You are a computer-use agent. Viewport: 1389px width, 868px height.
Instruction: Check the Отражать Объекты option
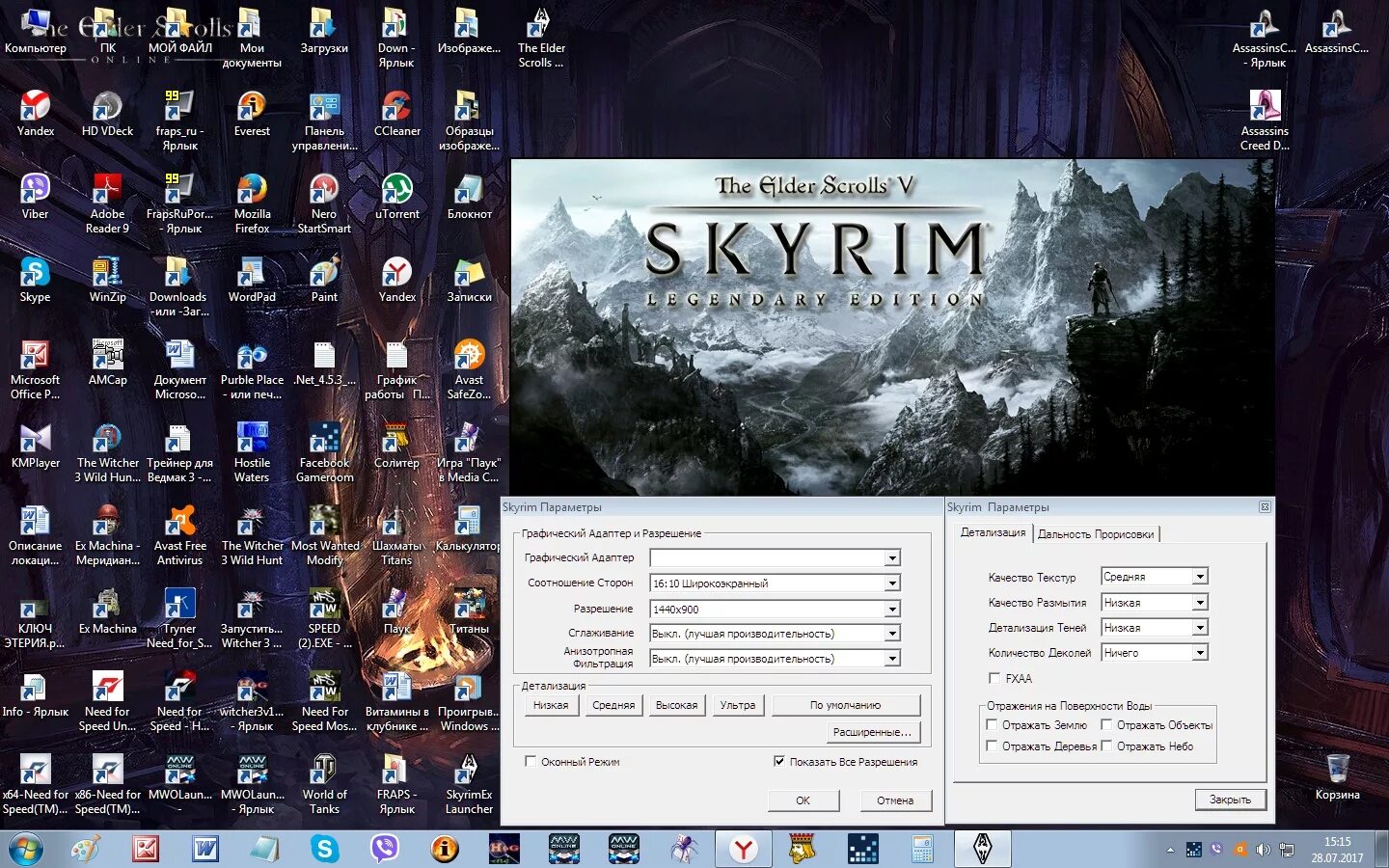coord(1106,724)
